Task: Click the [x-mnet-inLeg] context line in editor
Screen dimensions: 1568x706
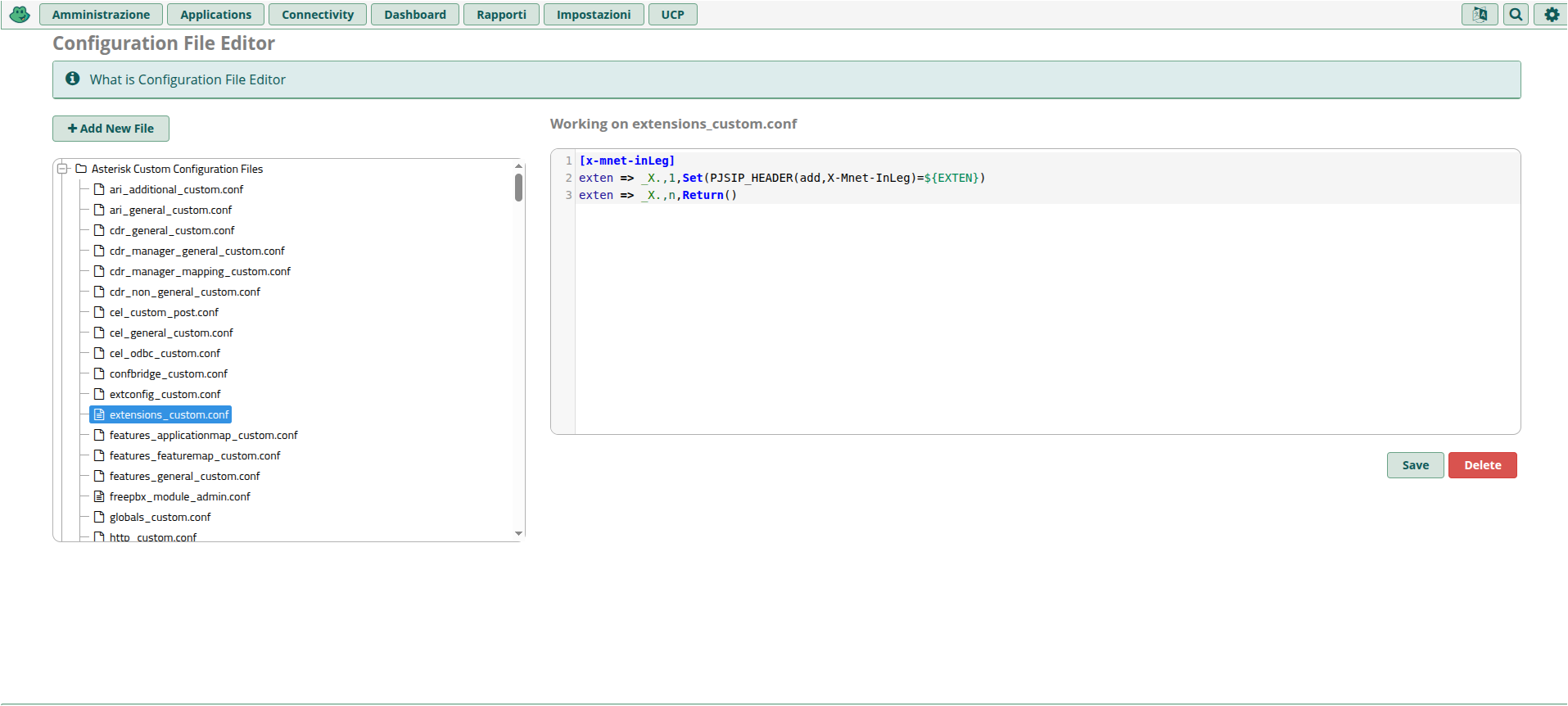Action: (x=626, y=161)
